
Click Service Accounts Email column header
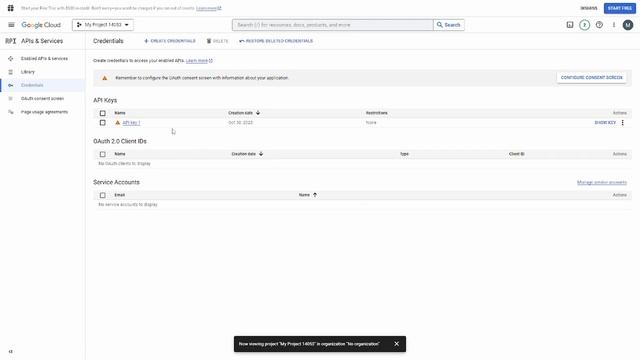pyautogui.click(x=120, y=195)
